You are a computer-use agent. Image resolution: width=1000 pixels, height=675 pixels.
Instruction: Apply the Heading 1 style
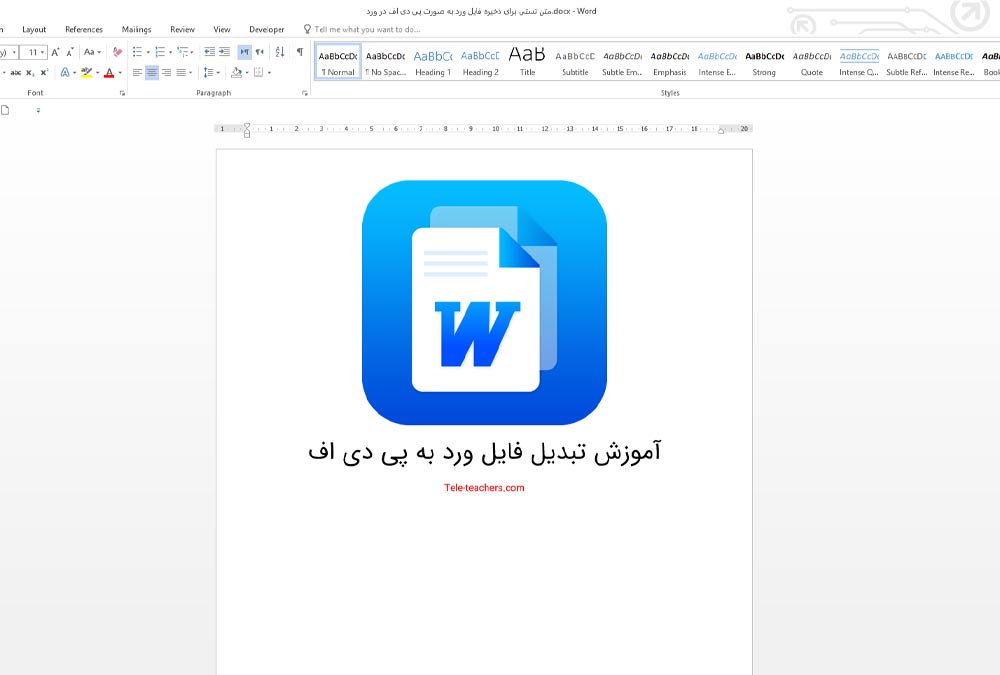[433, 62]
